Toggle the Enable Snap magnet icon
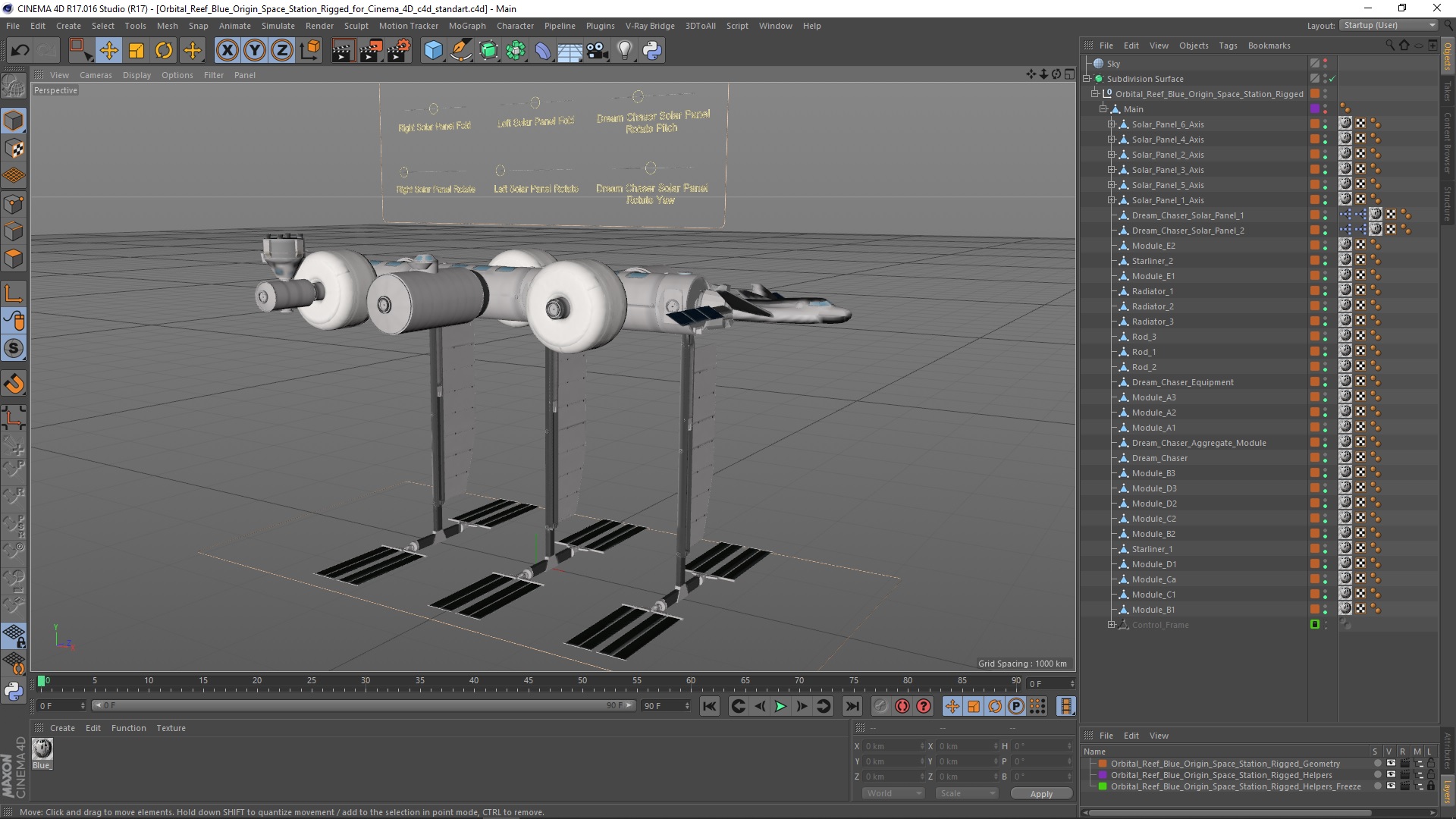The width and height of the screenshot is (1456, 819). 14,384
